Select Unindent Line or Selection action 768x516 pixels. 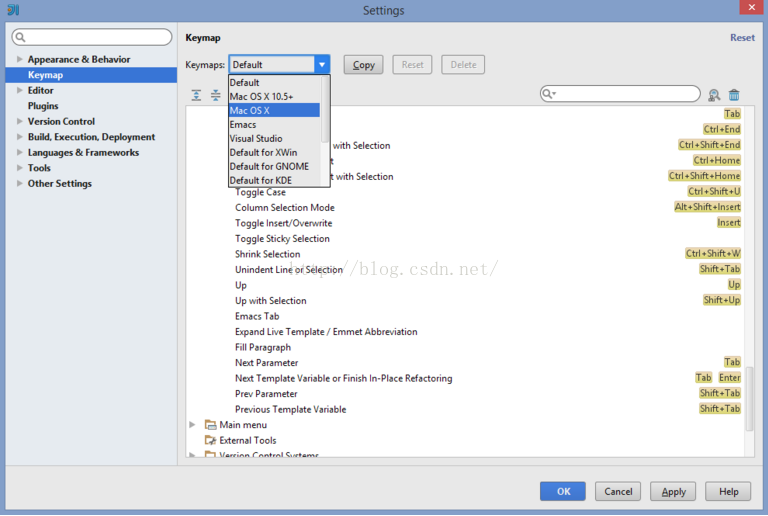[x=289, y=270]
